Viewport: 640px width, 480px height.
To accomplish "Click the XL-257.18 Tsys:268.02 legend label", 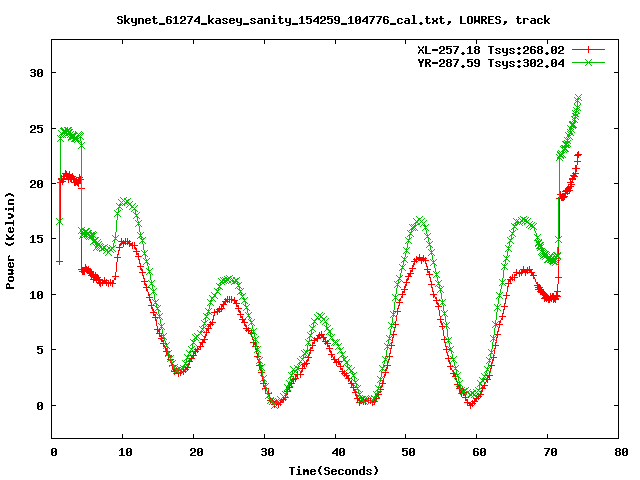I will pyautogui.click(x=491, y=50).
